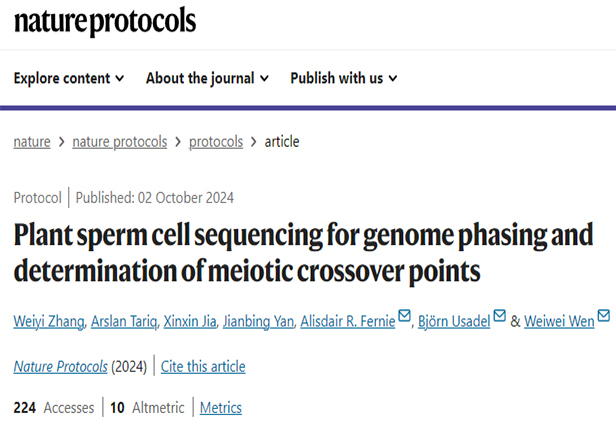Expand the Publish with us menu
616x428 pixels.
click(x=344, y=78)
